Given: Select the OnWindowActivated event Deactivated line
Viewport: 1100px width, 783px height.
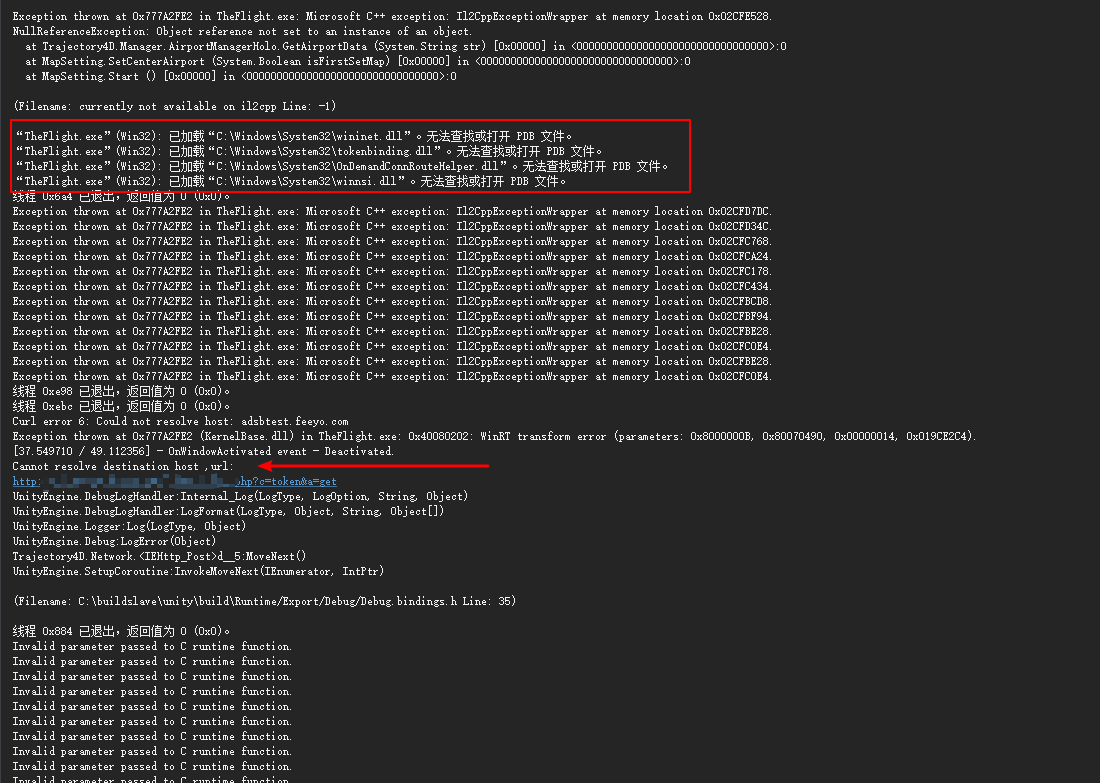Looking at the screenshot, I should click(x=203, y=451).
